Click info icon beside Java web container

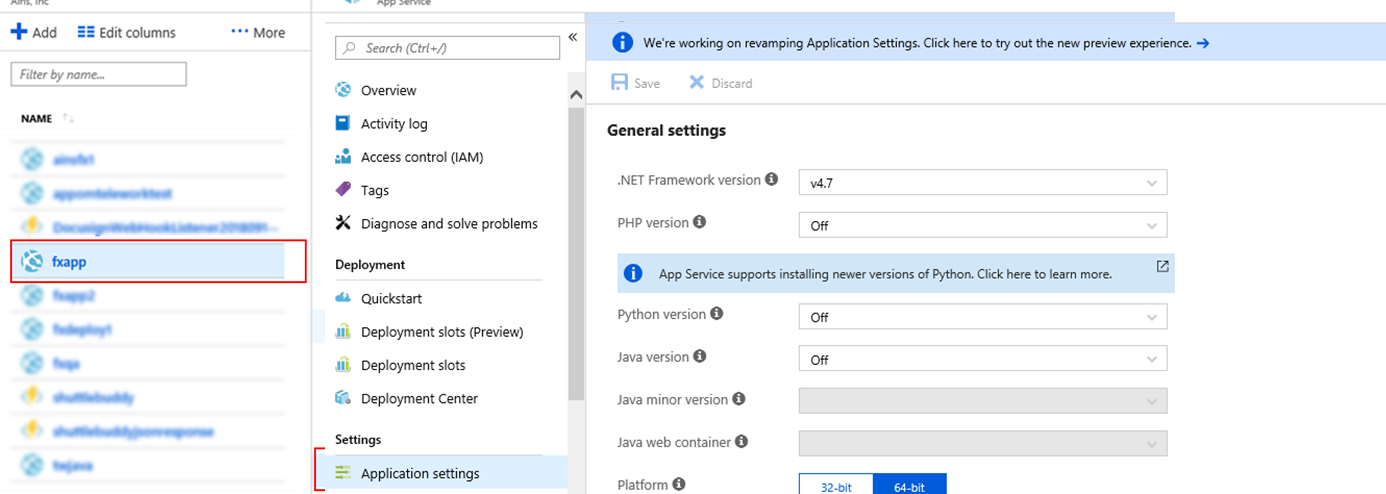(742, 441)
